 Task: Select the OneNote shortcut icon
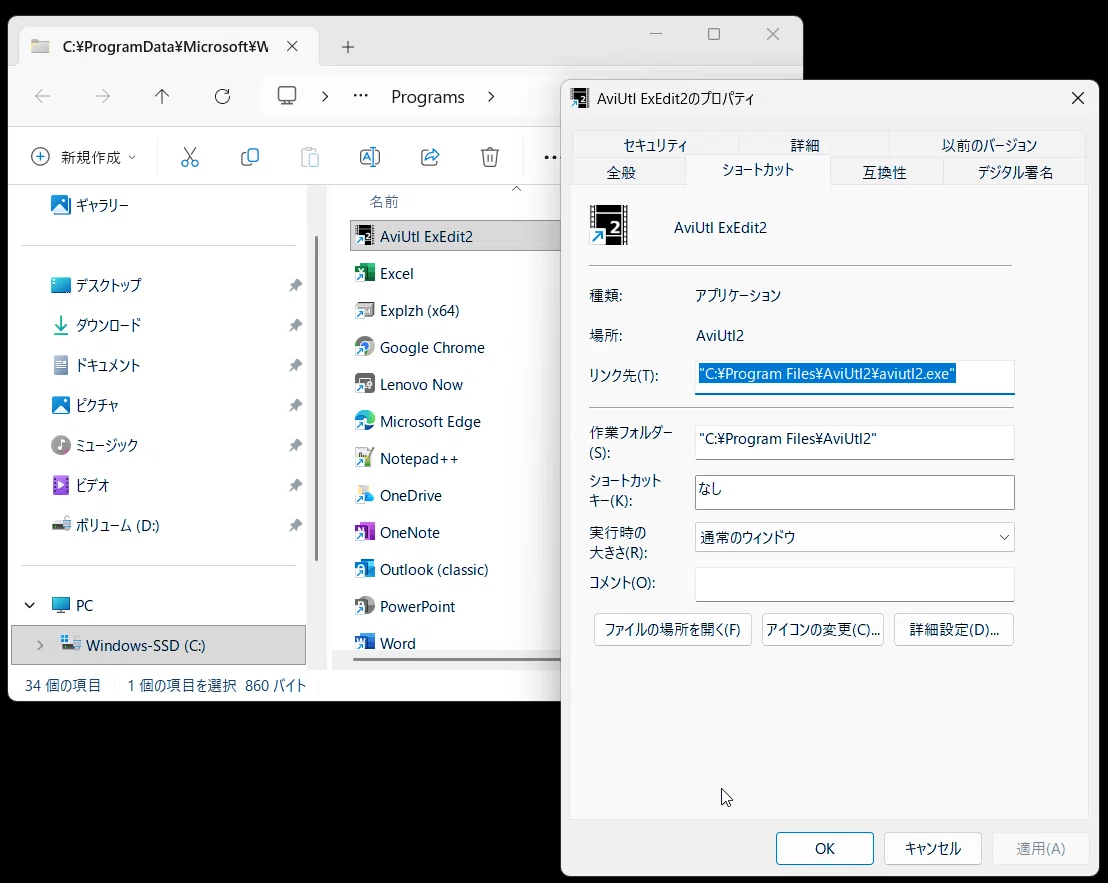364,532
